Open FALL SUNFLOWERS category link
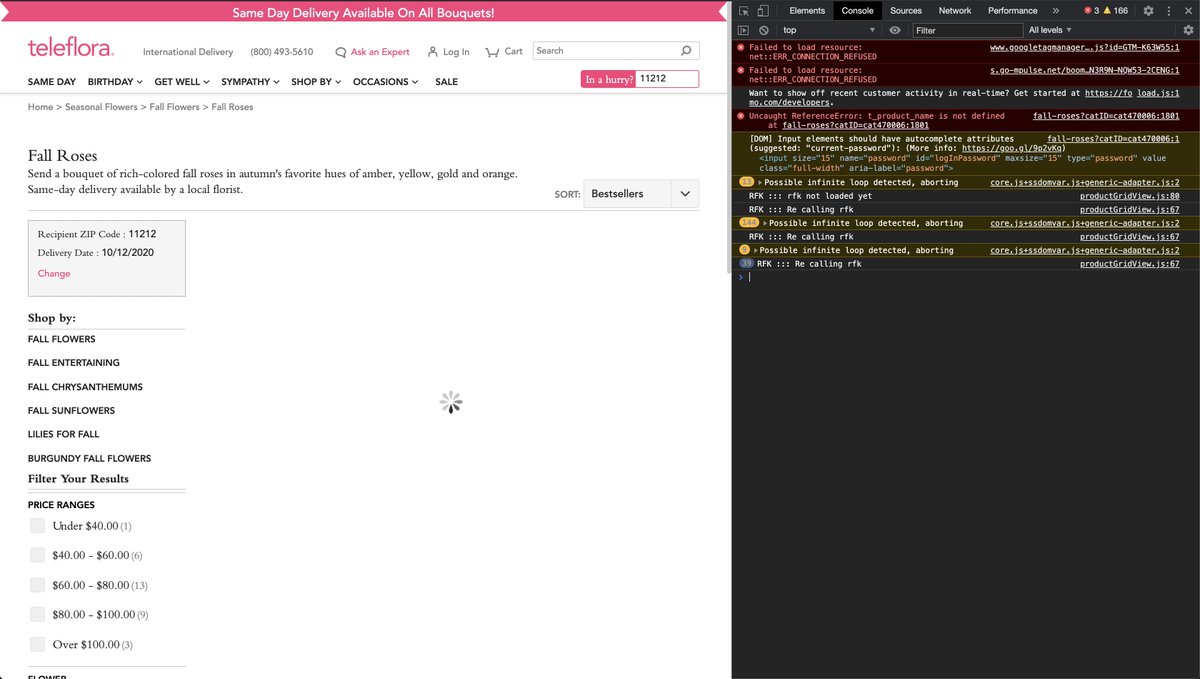The width and height of the screenshot is (1200, 679). [71, 411]
